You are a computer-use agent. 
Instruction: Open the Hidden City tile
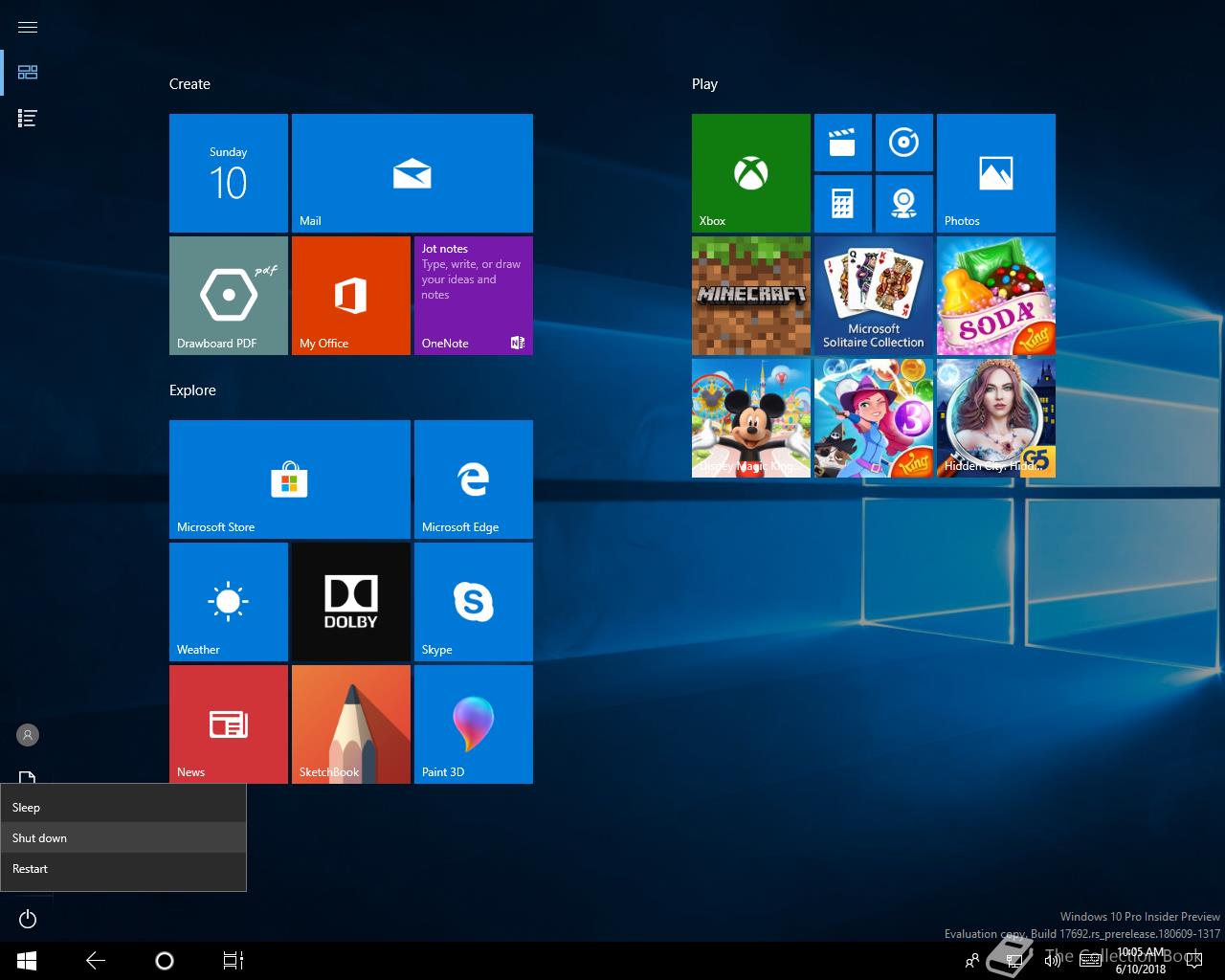point(996,418)
